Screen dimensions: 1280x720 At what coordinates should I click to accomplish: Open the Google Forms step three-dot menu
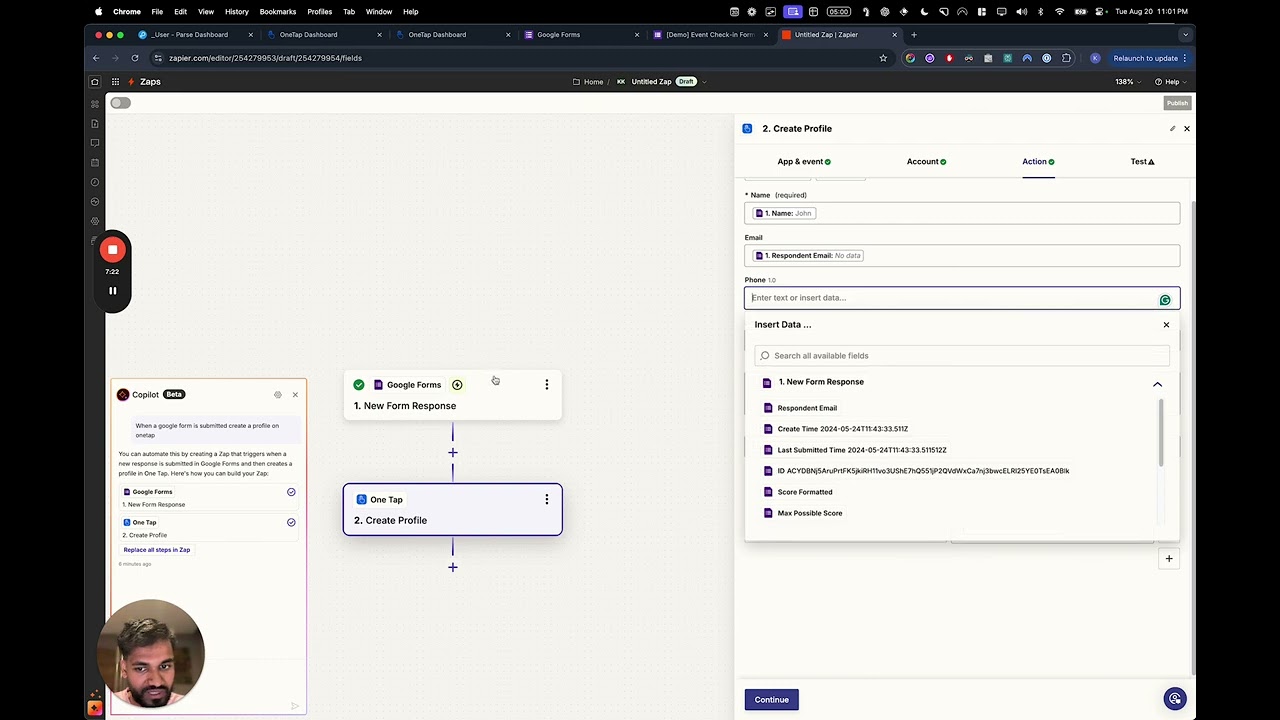click(546, 385)
